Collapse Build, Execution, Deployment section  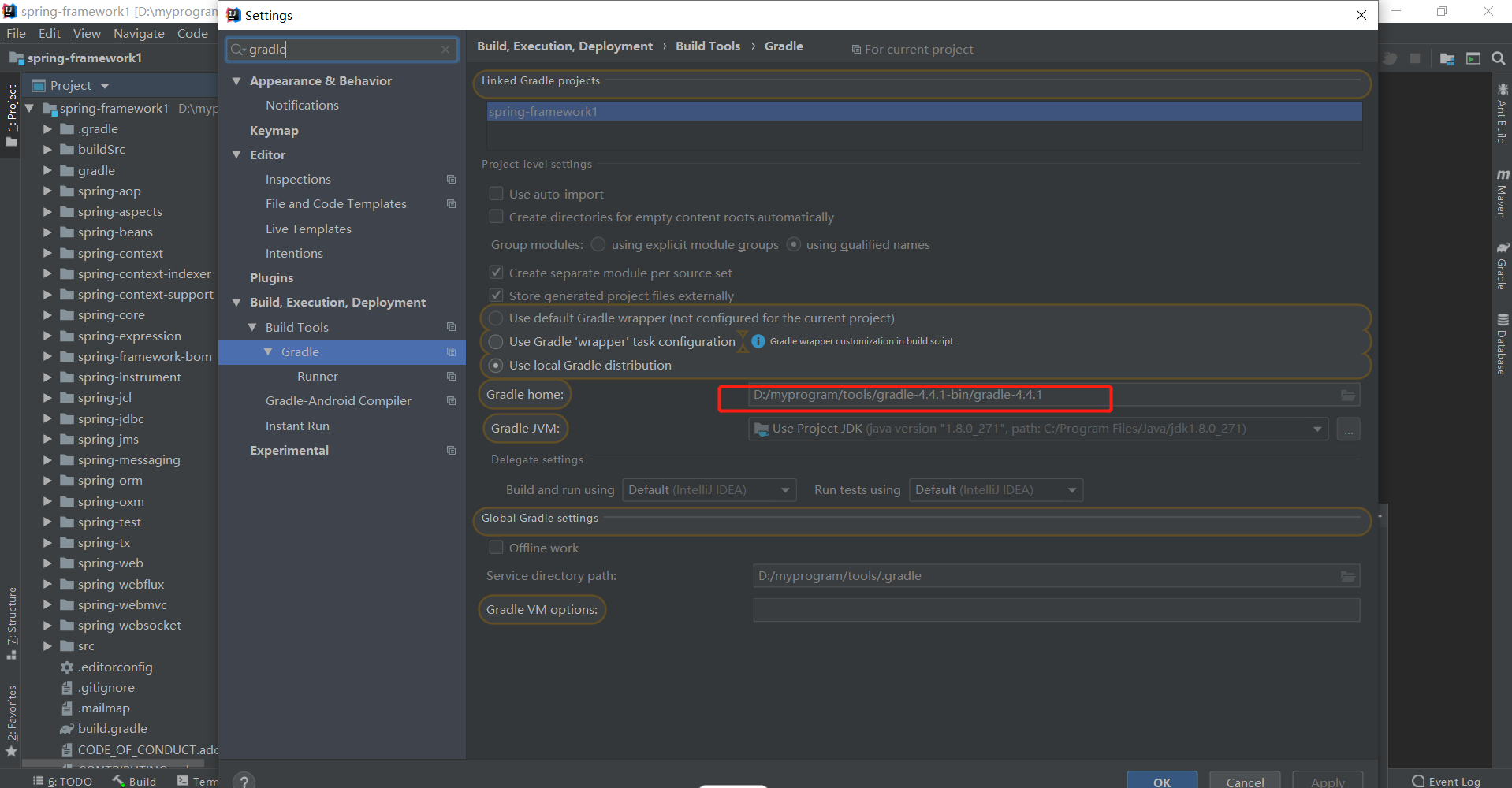(x=236, y=303)
